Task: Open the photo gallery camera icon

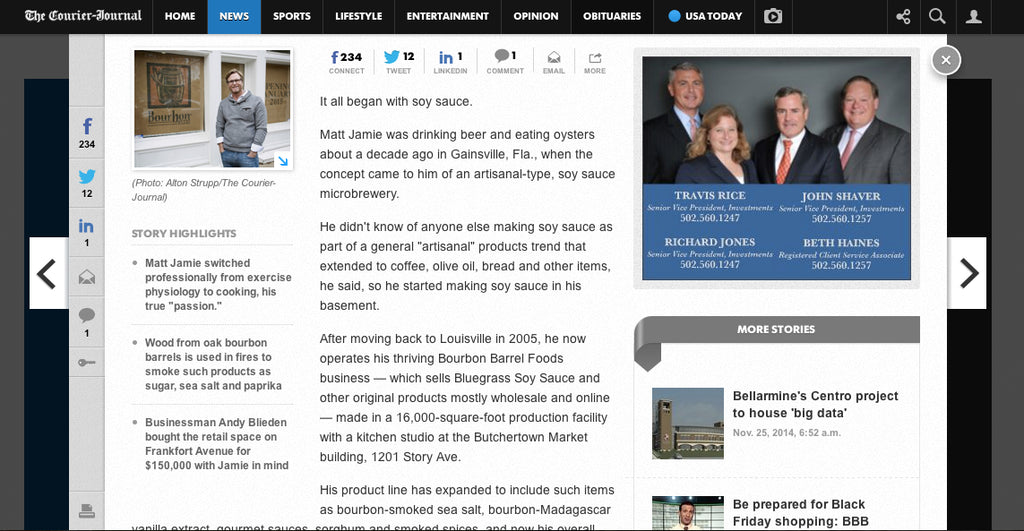Action: click(x=773, y=16)
